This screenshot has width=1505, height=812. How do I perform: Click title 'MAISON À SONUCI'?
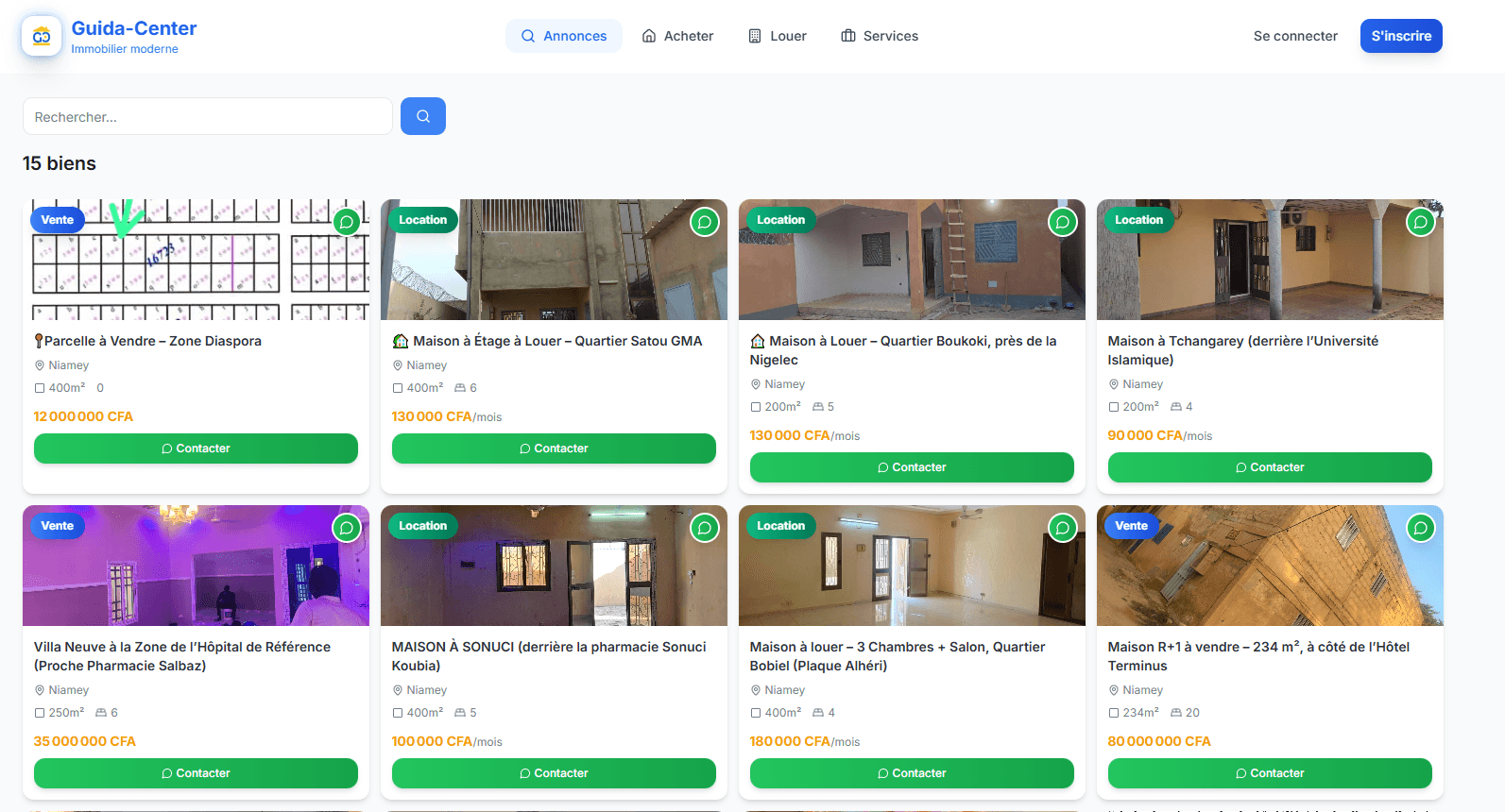click(549, 656)
